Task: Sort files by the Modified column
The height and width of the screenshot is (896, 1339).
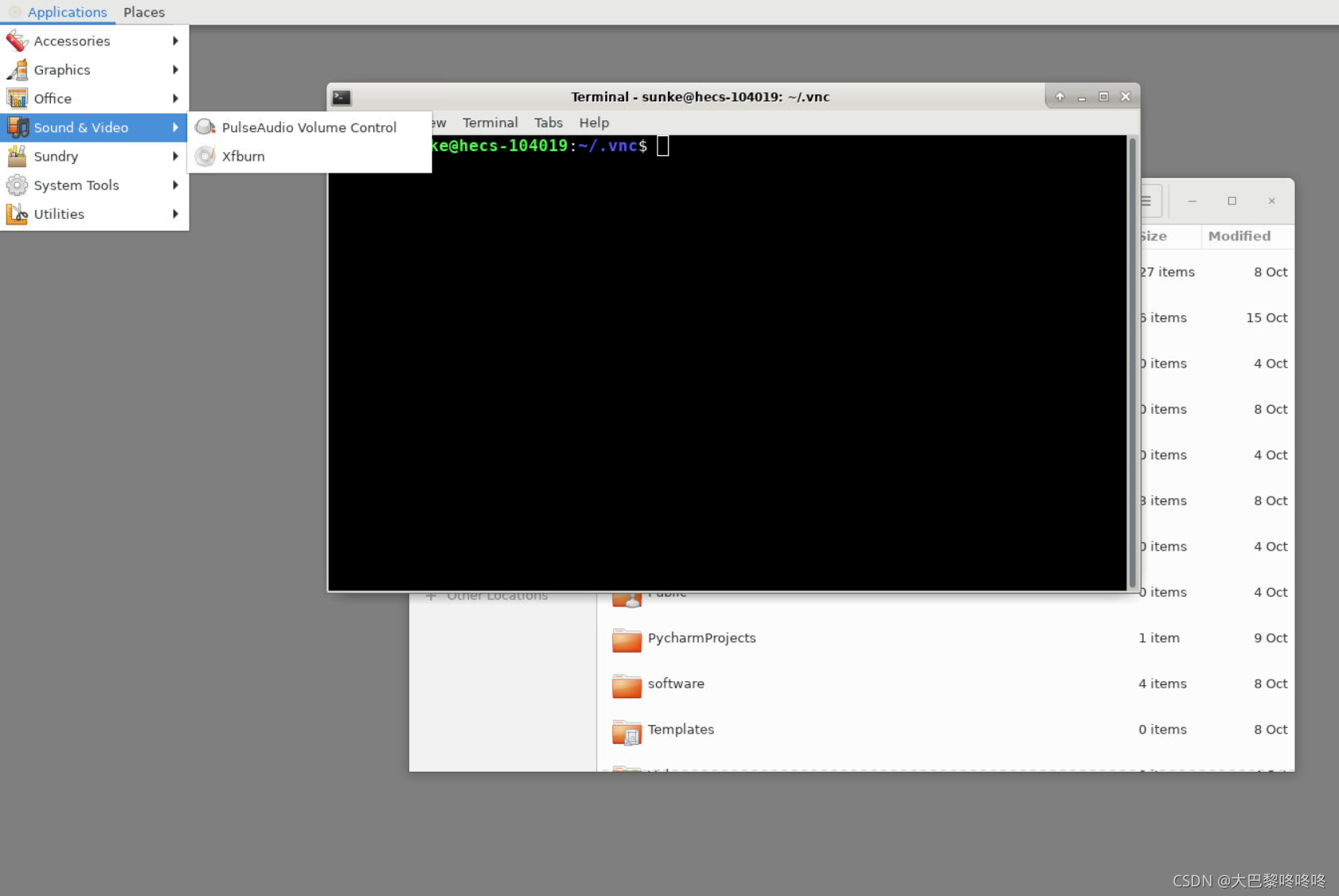Action: (1247, 236)
